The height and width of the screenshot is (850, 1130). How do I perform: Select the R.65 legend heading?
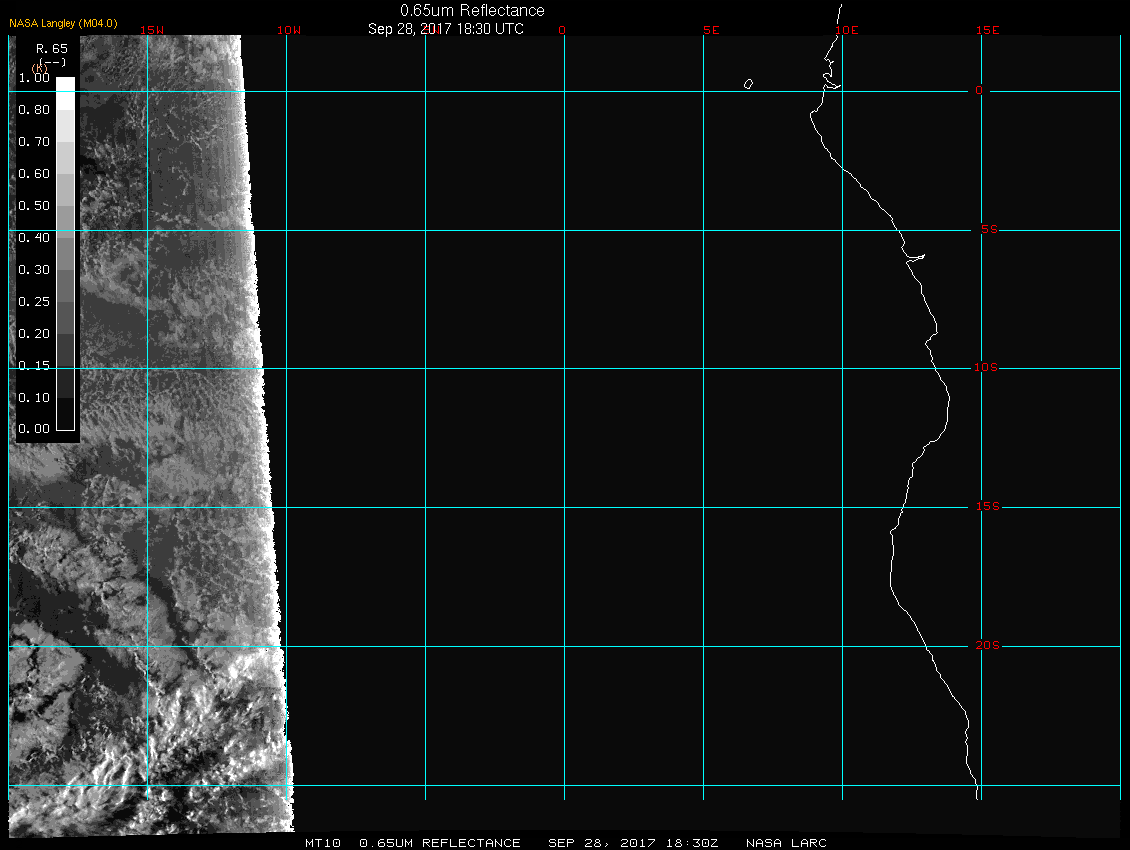[51, 48]
